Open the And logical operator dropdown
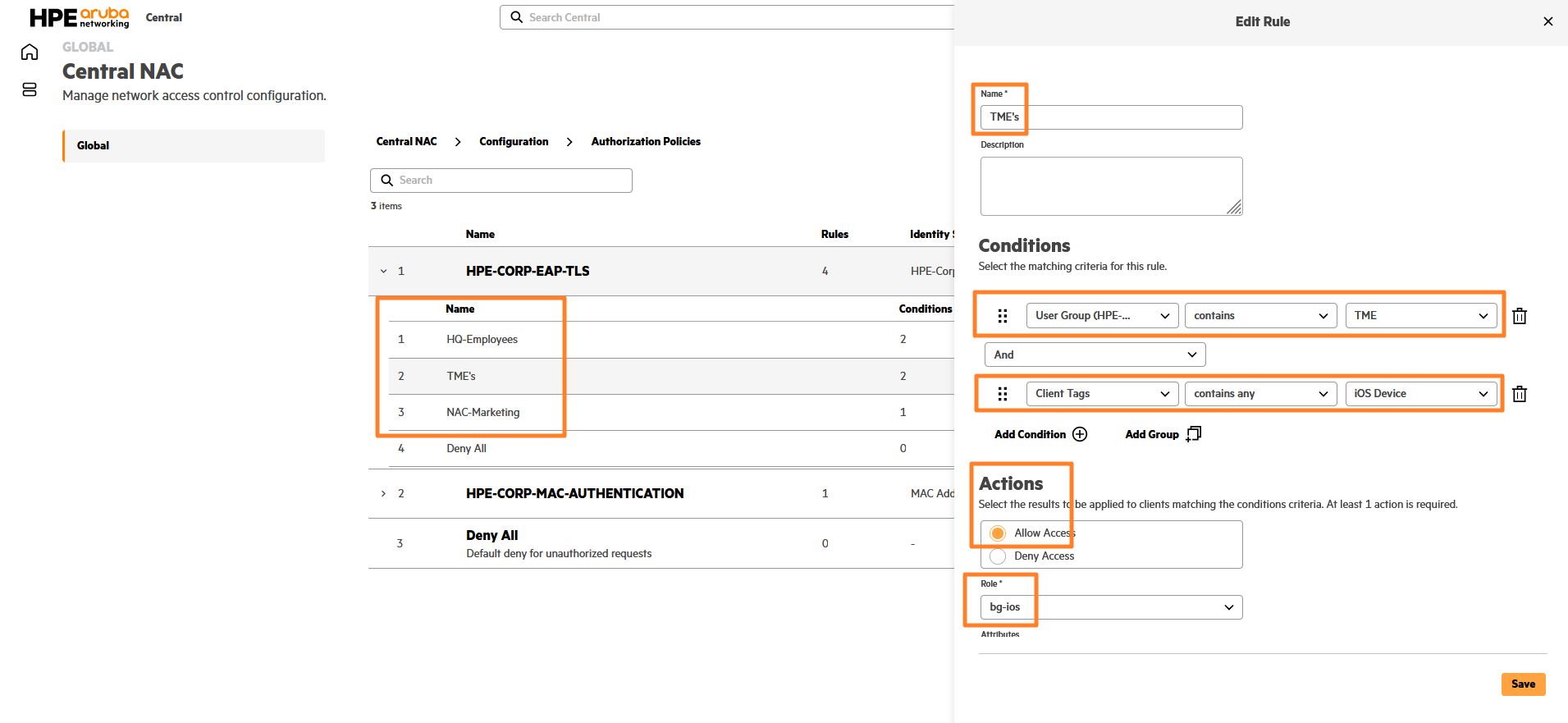The image size is (1568, 723). coord(1095,355)
